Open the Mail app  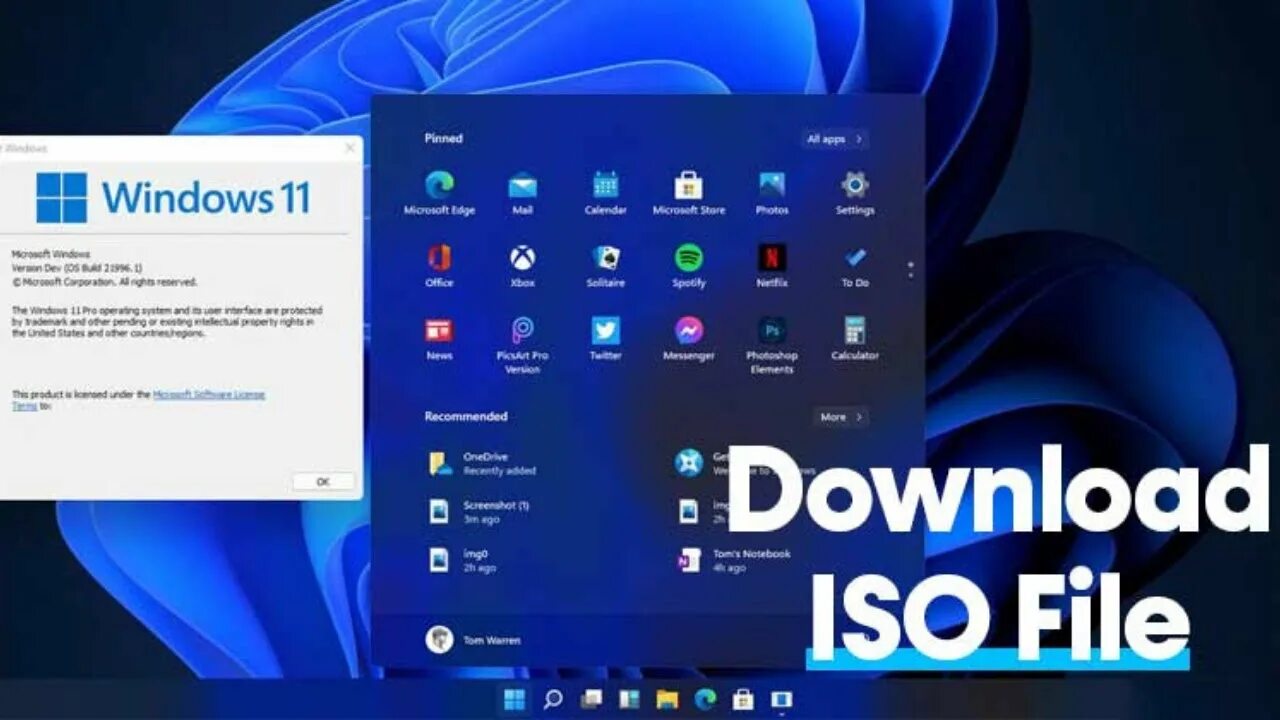[x=522, y=193]
